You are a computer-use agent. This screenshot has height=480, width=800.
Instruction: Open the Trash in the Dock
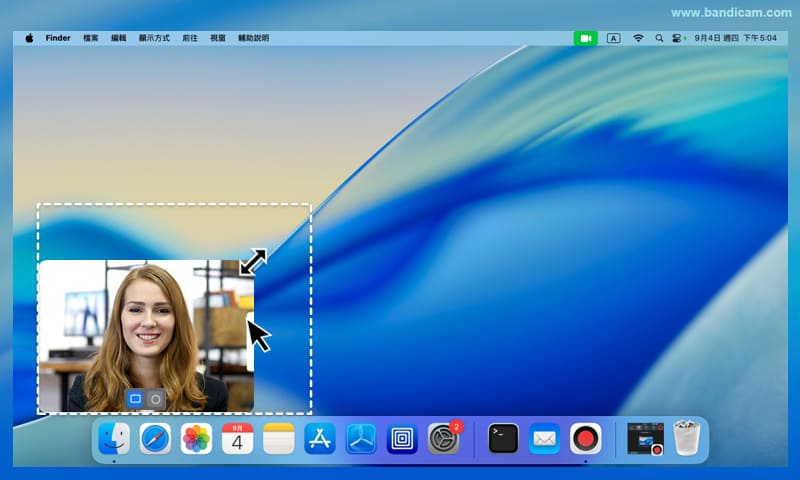[x=687, y=438]
